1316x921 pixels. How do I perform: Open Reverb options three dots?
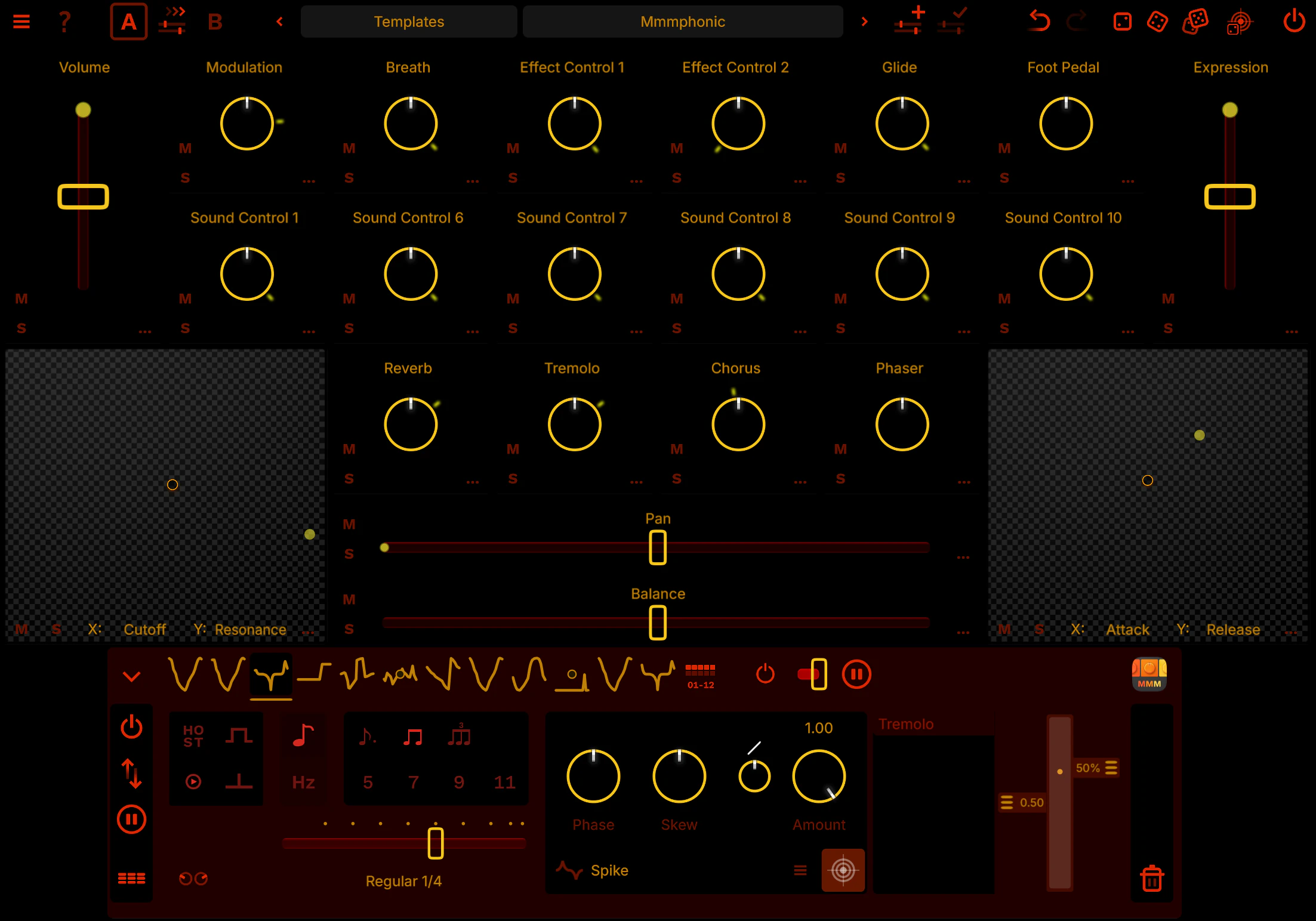pyautogui.click(x=473, y=481)
